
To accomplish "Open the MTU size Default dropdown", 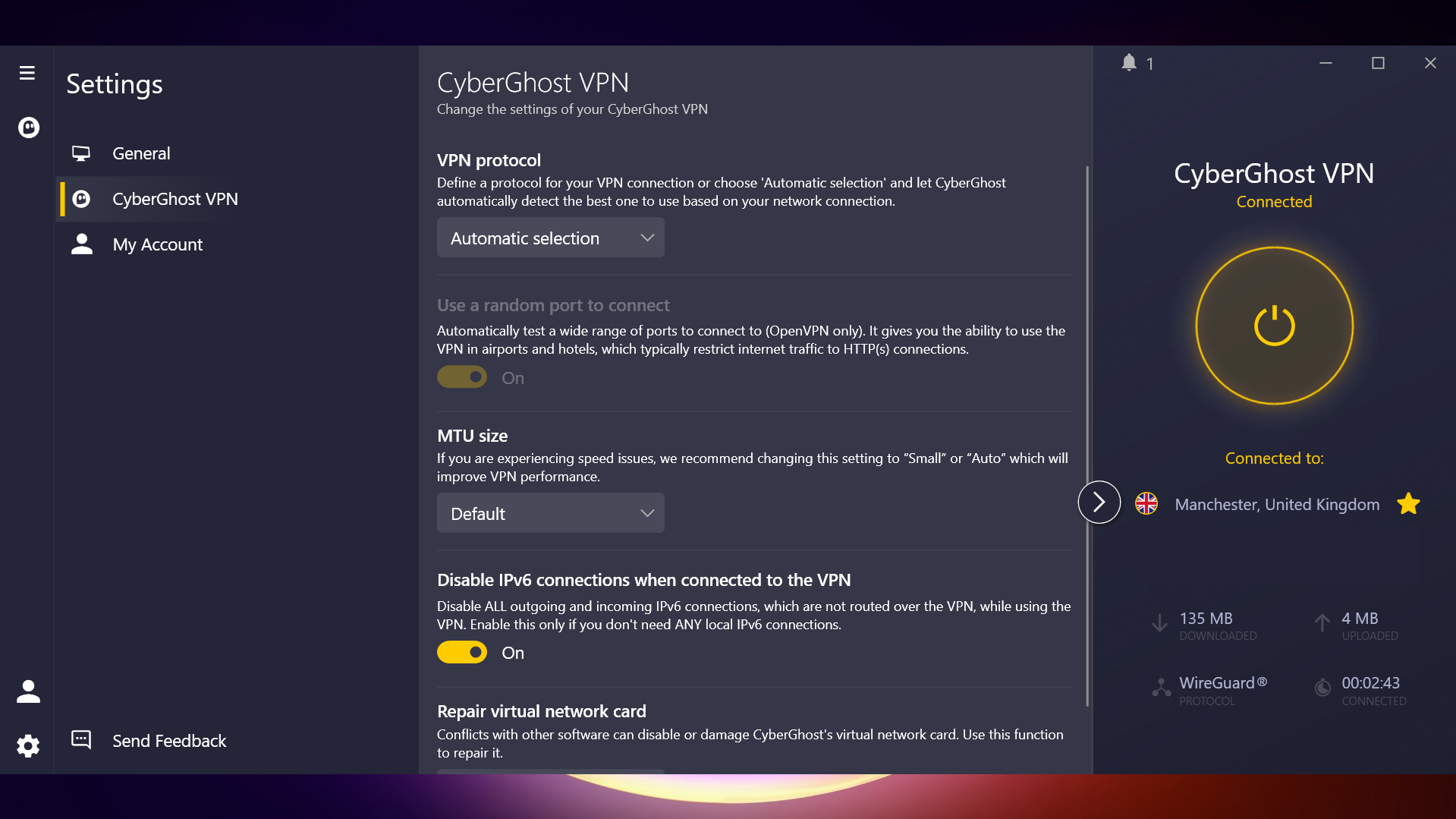I will click(x=551, y=513).
